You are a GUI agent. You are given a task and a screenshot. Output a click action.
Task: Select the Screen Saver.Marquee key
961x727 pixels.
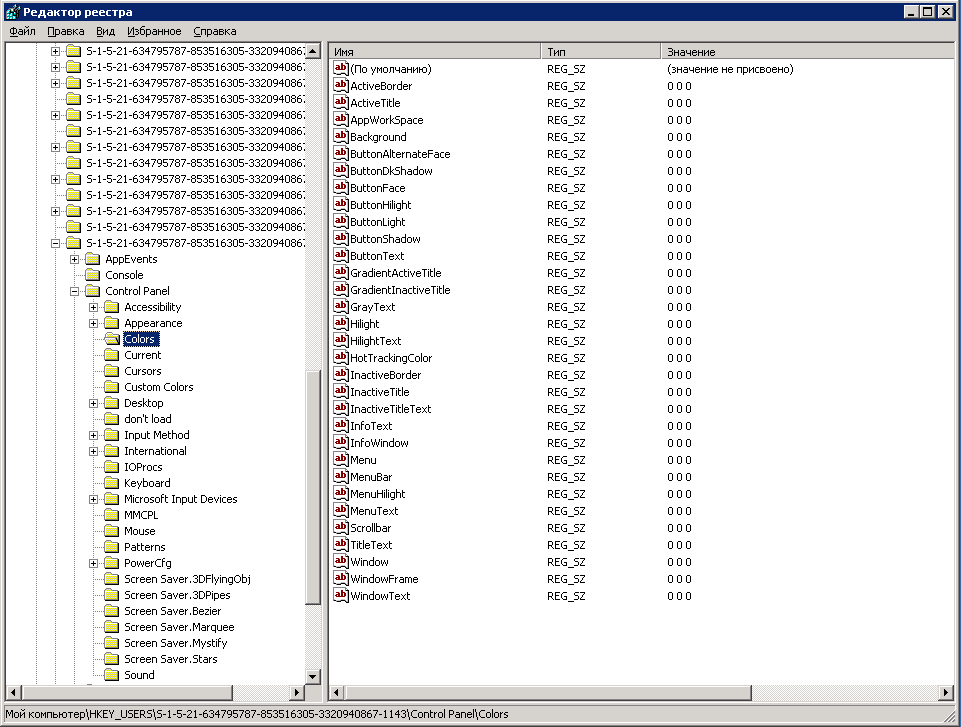[x=179, y=626]
